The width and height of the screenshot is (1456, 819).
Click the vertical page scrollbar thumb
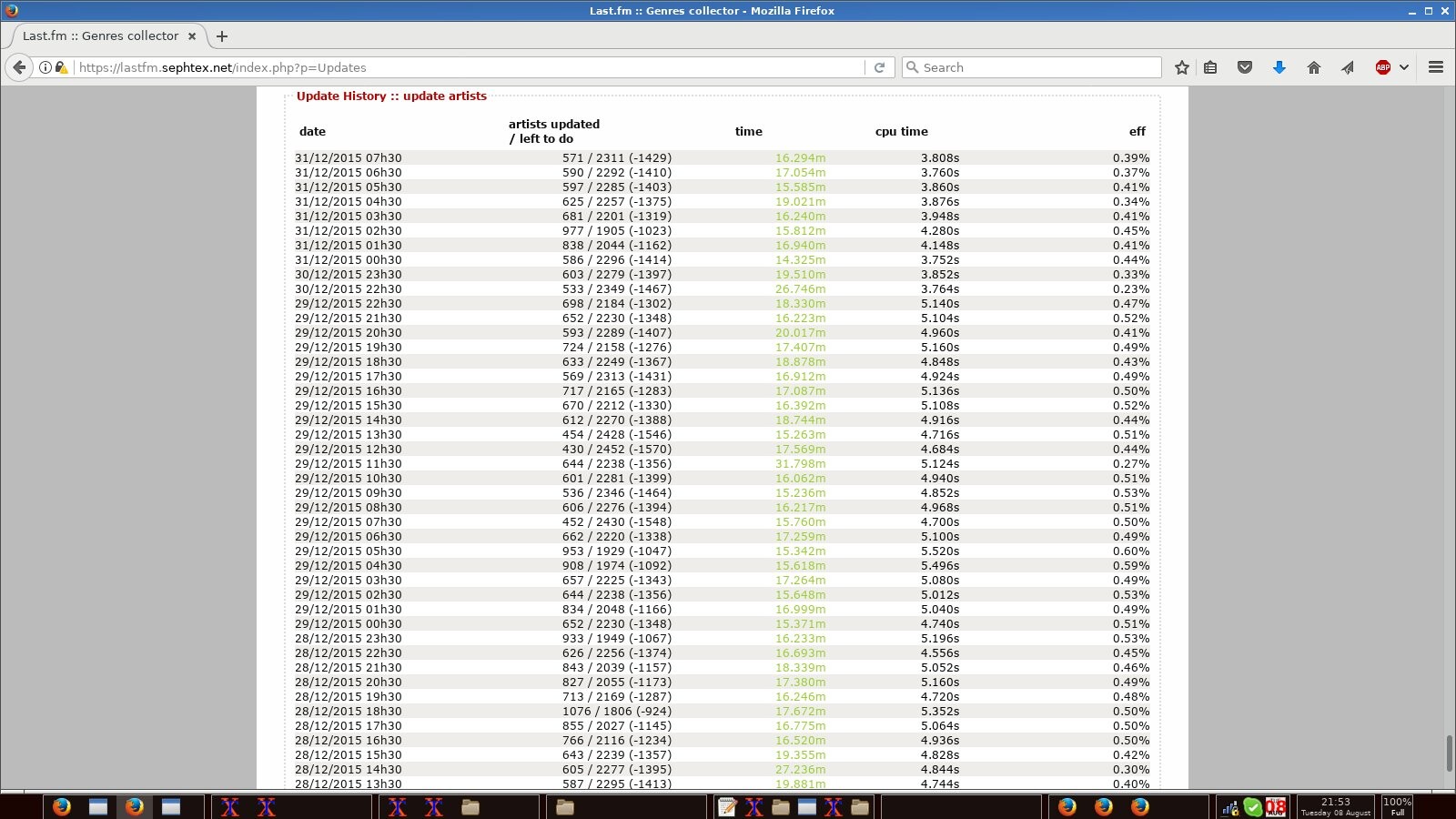(x=1449, y=753)
